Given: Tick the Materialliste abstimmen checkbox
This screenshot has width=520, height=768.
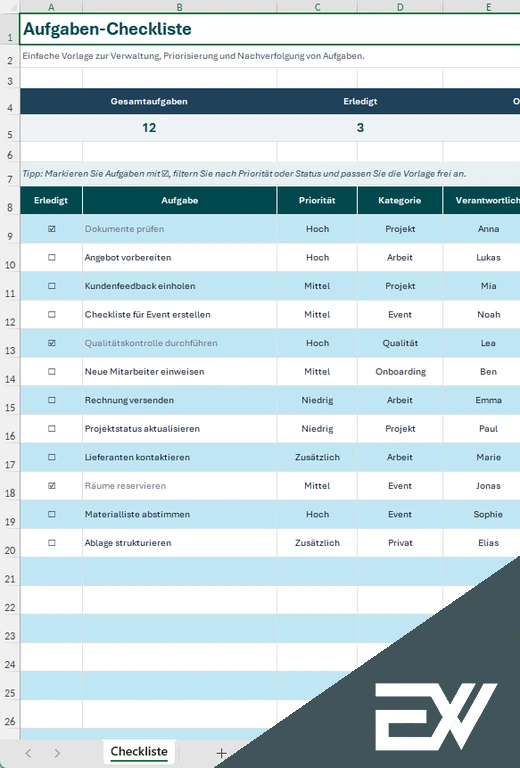Looking at the screenshot, I should coord(52,514).
